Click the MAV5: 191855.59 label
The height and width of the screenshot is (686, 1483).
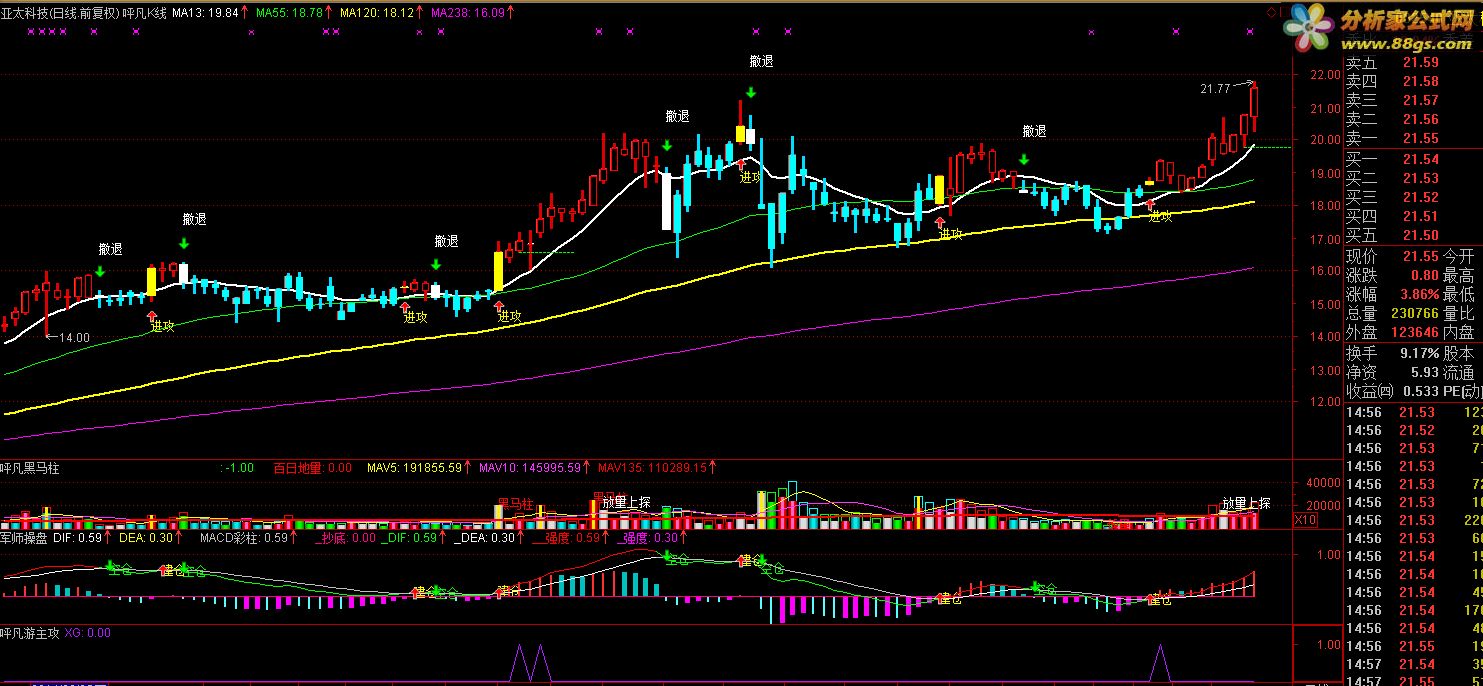pos(415,467)
